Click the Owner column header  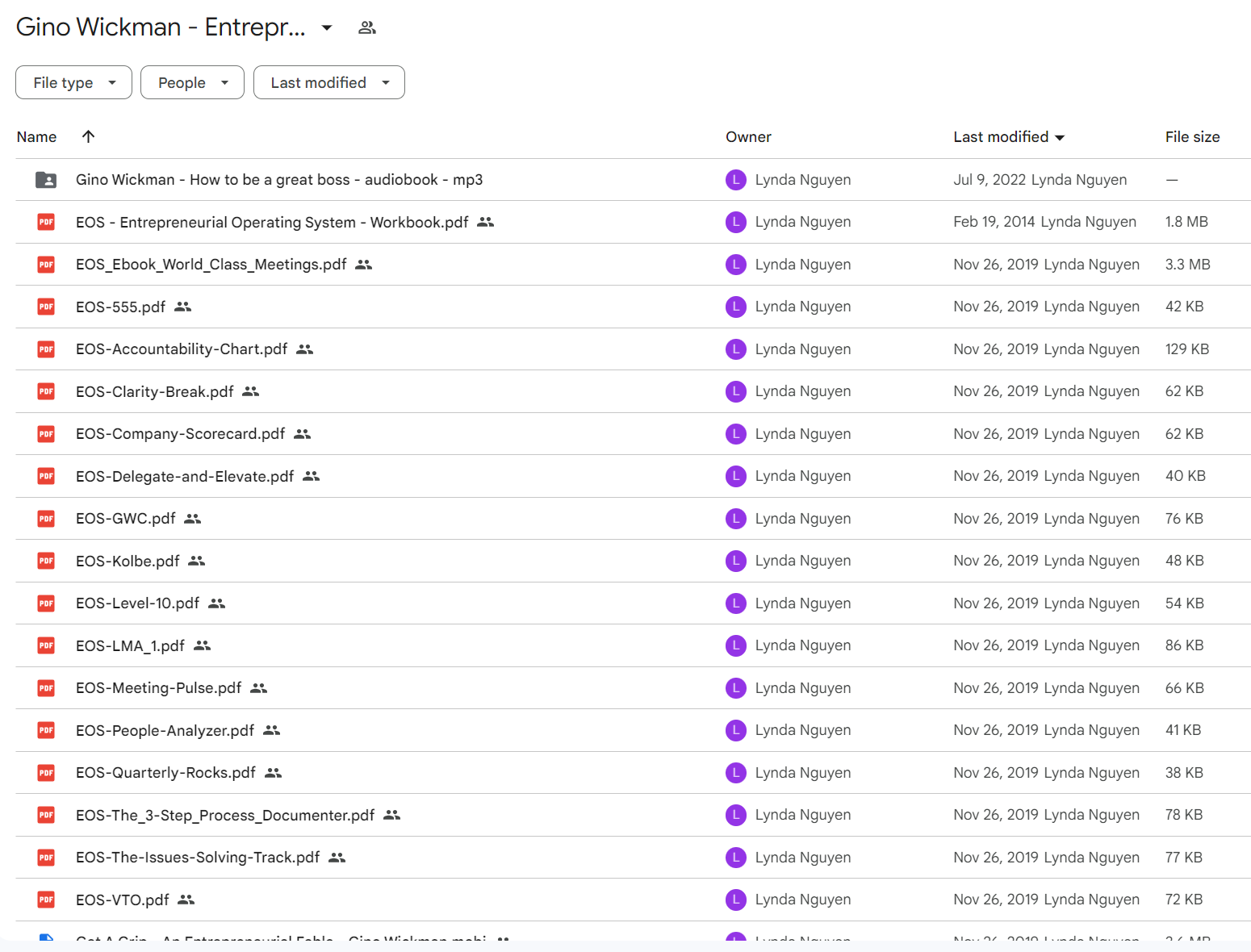748,137
